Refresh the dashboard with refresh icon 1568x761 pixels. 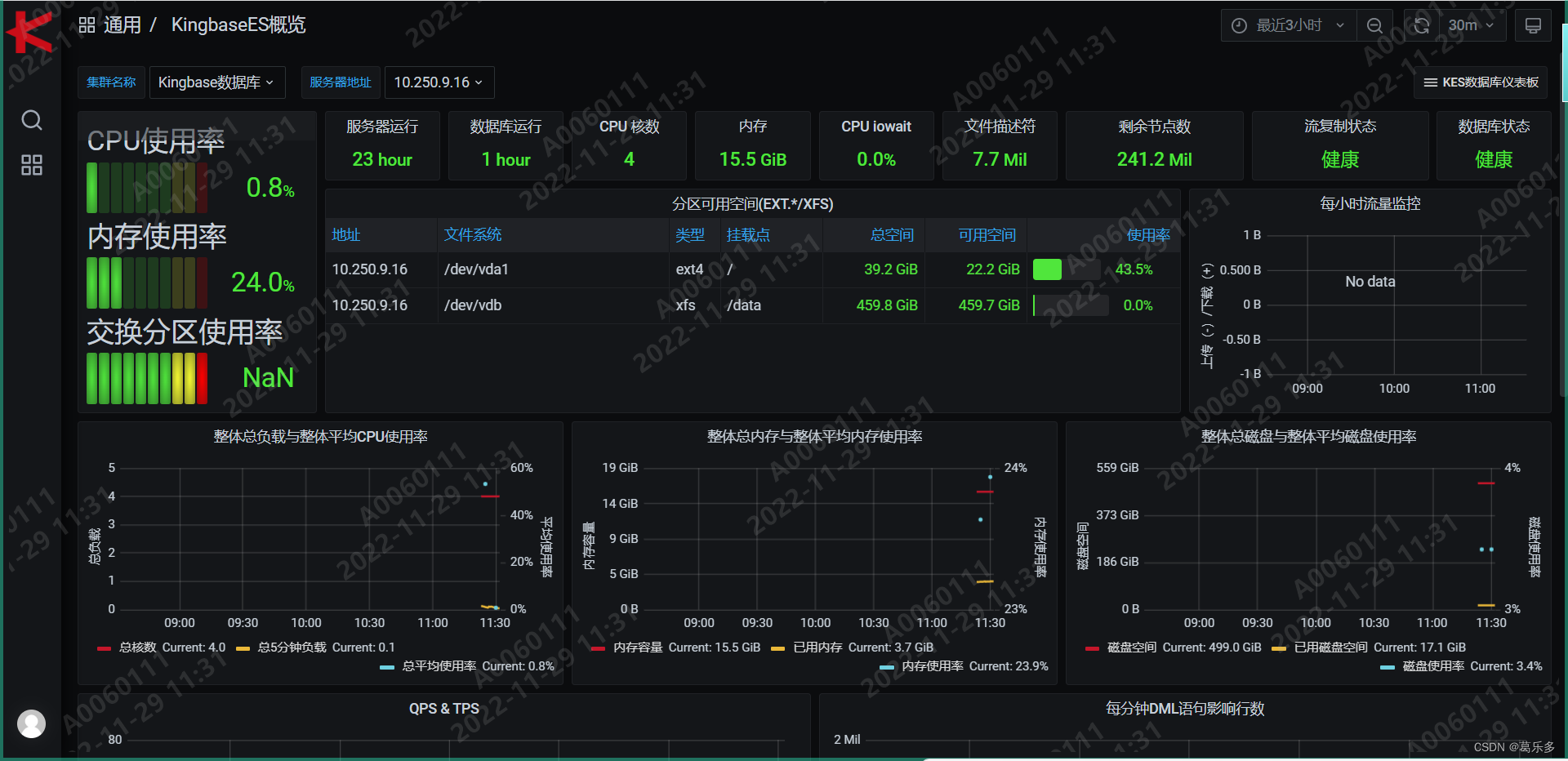point(1421,25)
